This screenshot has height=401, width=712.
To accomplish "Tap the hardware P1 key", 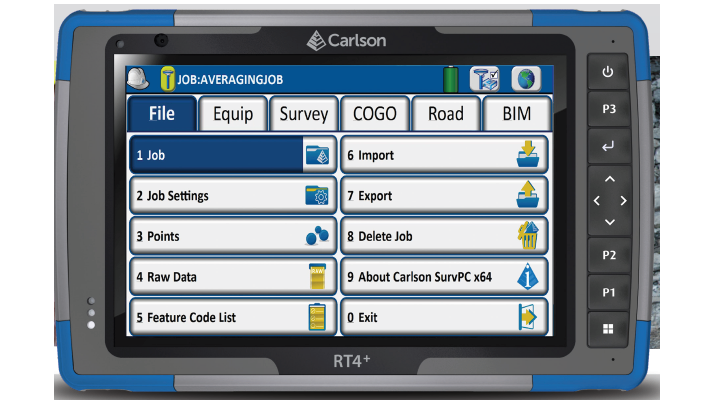I will point(608,292).
